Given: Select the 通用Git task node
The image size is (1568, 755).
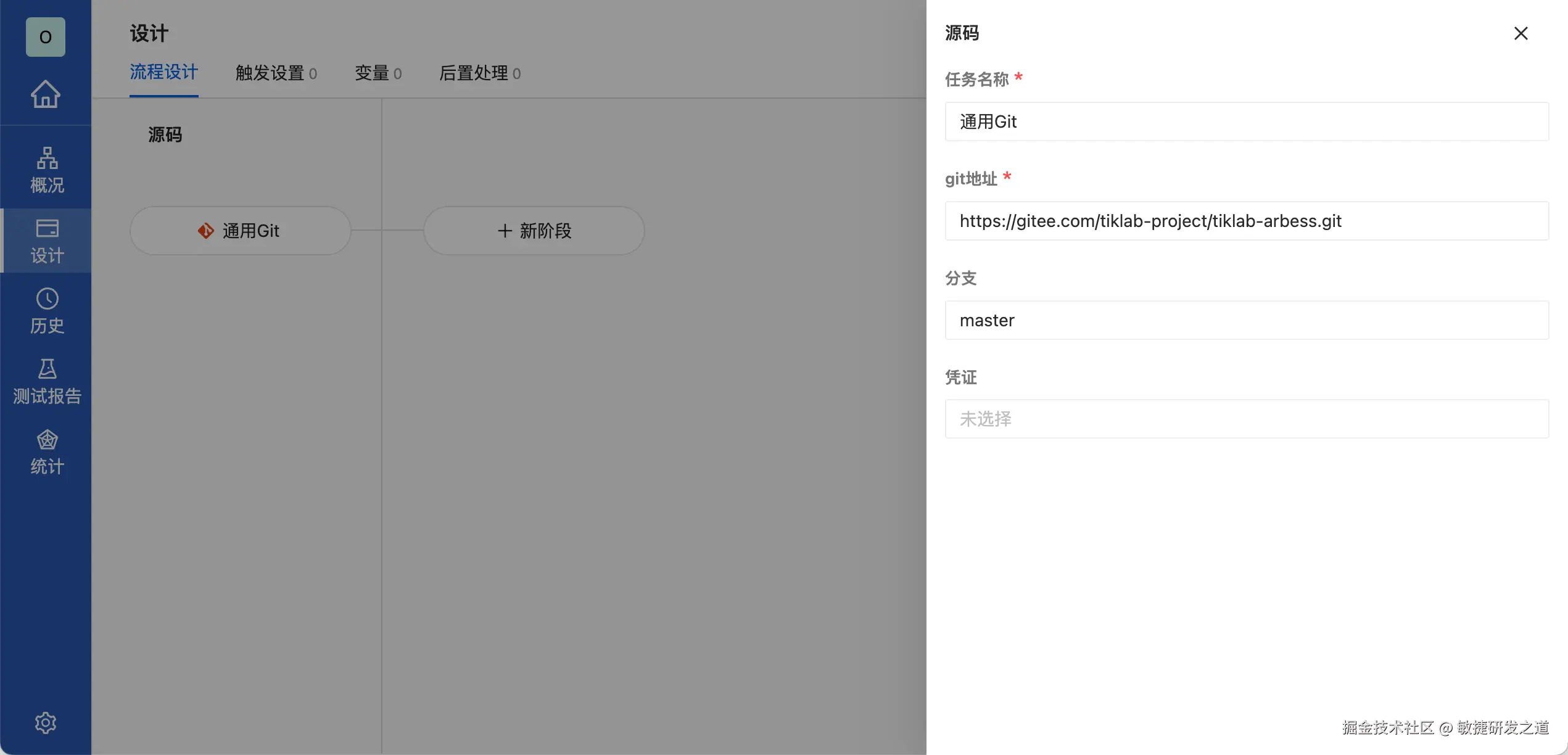Looking at the screenshot, I should (x=250, y=231).
